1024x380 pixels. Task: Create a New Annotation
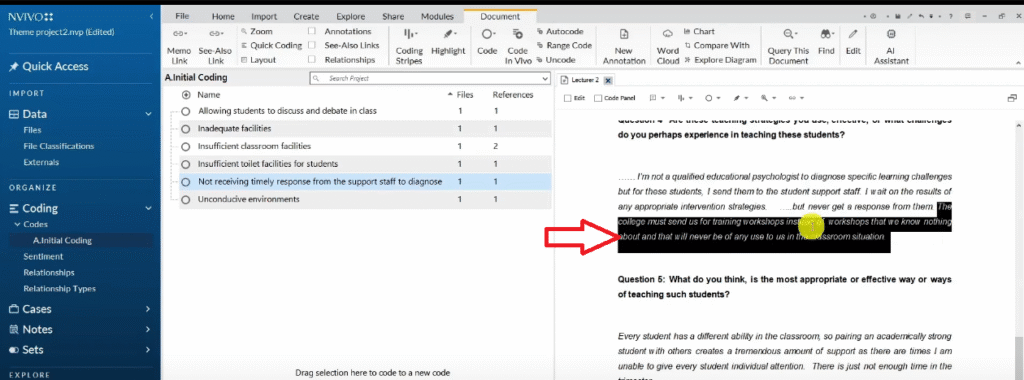pos(624,46)
